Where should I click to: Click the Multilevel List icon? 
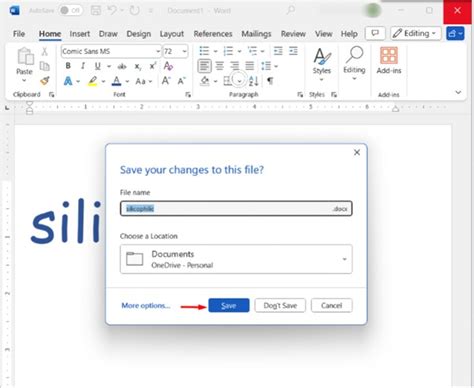pyautogui.click(x=252, y=51)
